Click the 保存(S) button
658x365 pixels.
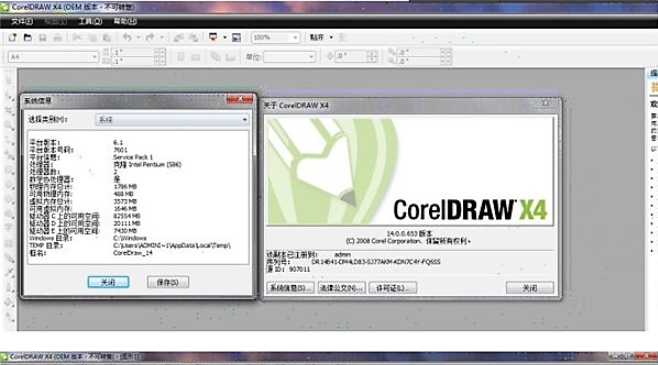point(168,282)
